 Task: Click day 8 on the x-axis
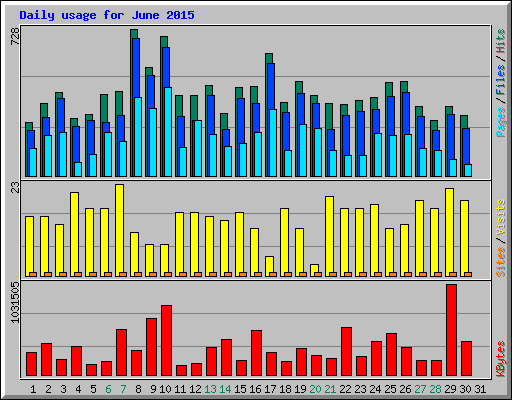pos(138,389)
